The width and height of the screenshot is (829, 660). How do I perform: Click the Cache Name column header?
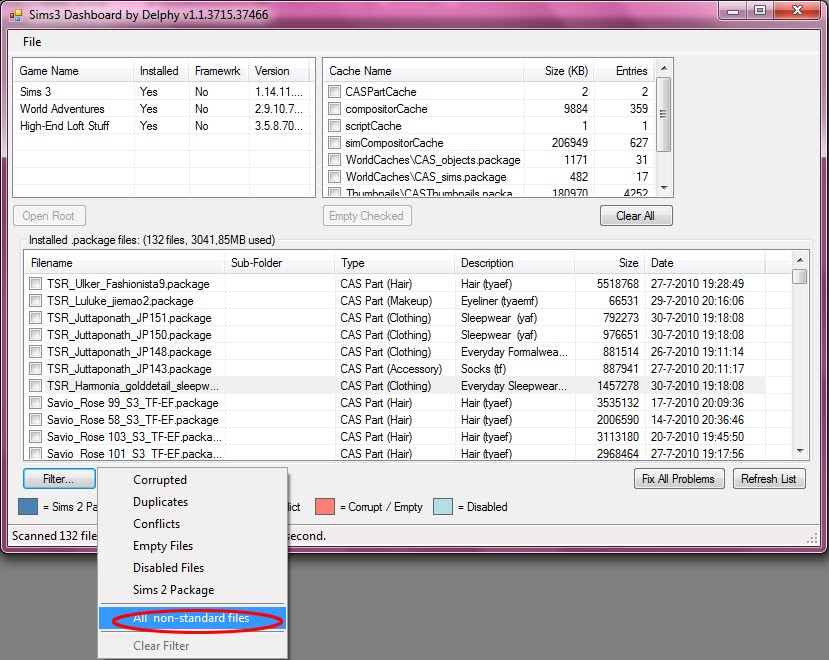(423, 71)
